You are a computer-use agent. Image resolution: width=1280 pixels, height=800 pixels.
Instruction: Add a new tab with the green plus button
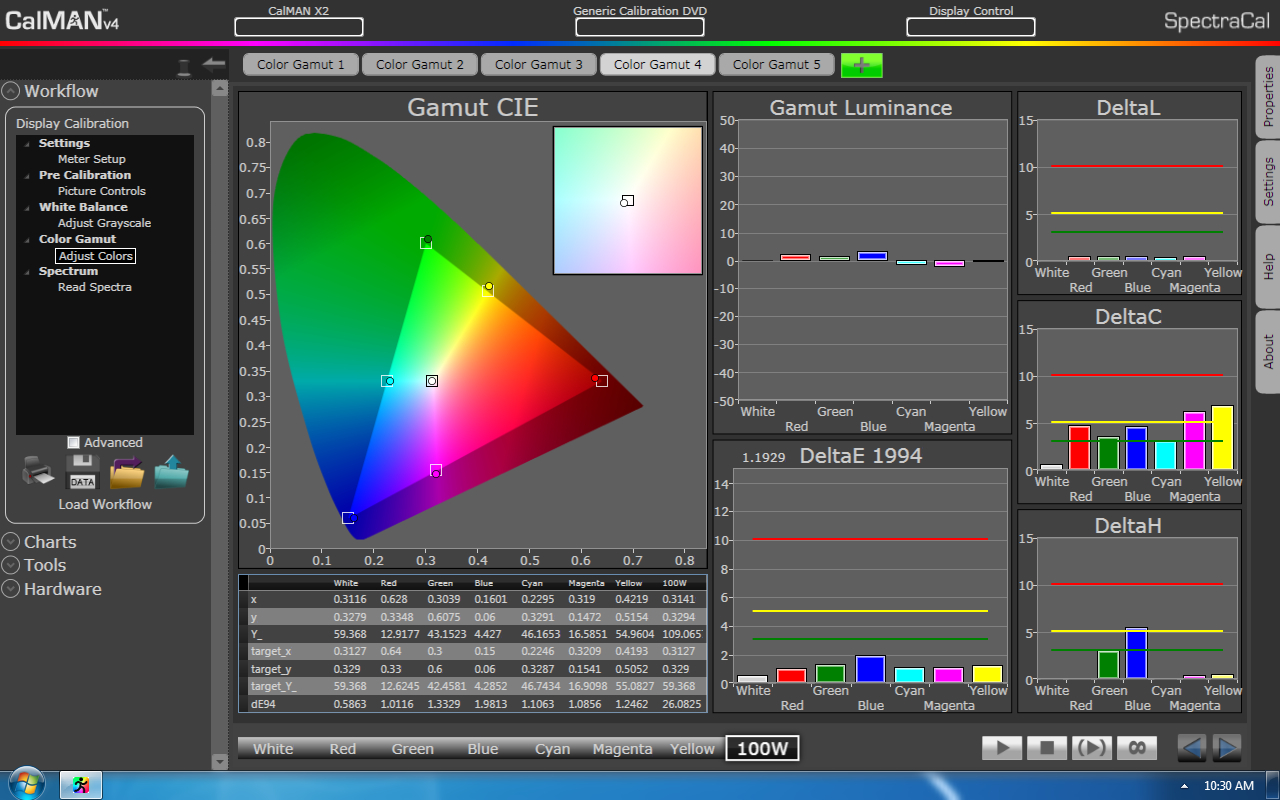pos(861,65)
